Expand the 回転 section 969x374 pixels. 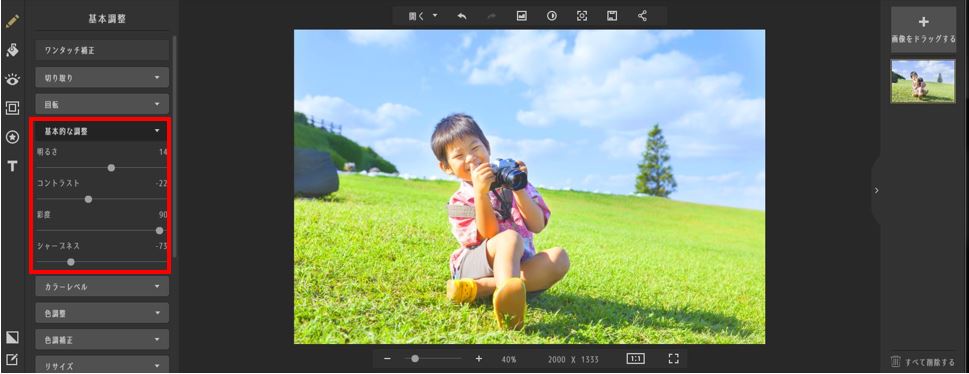click(102, 104)
